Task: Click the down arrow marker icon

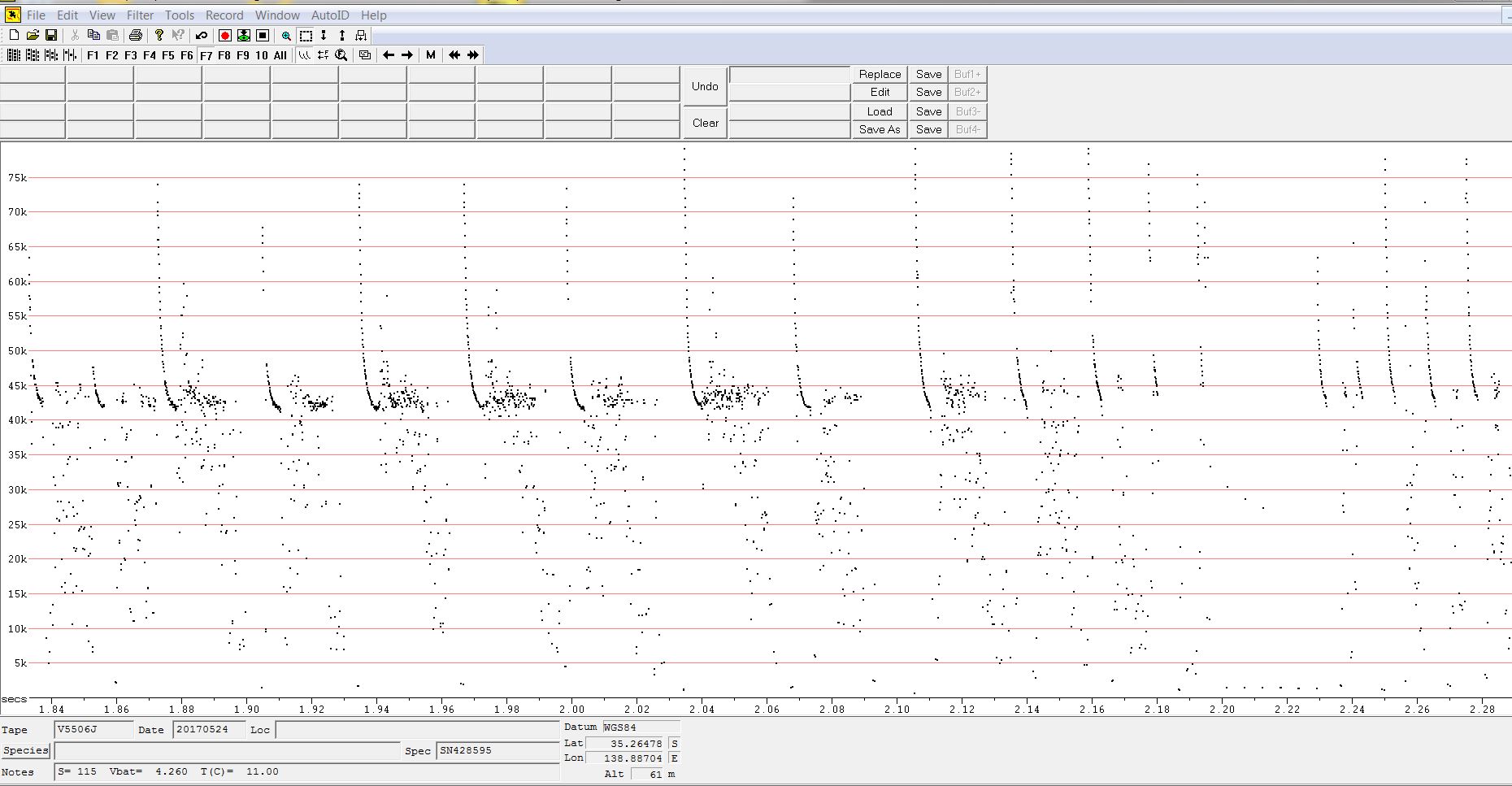Action: (x=324, y=35)
